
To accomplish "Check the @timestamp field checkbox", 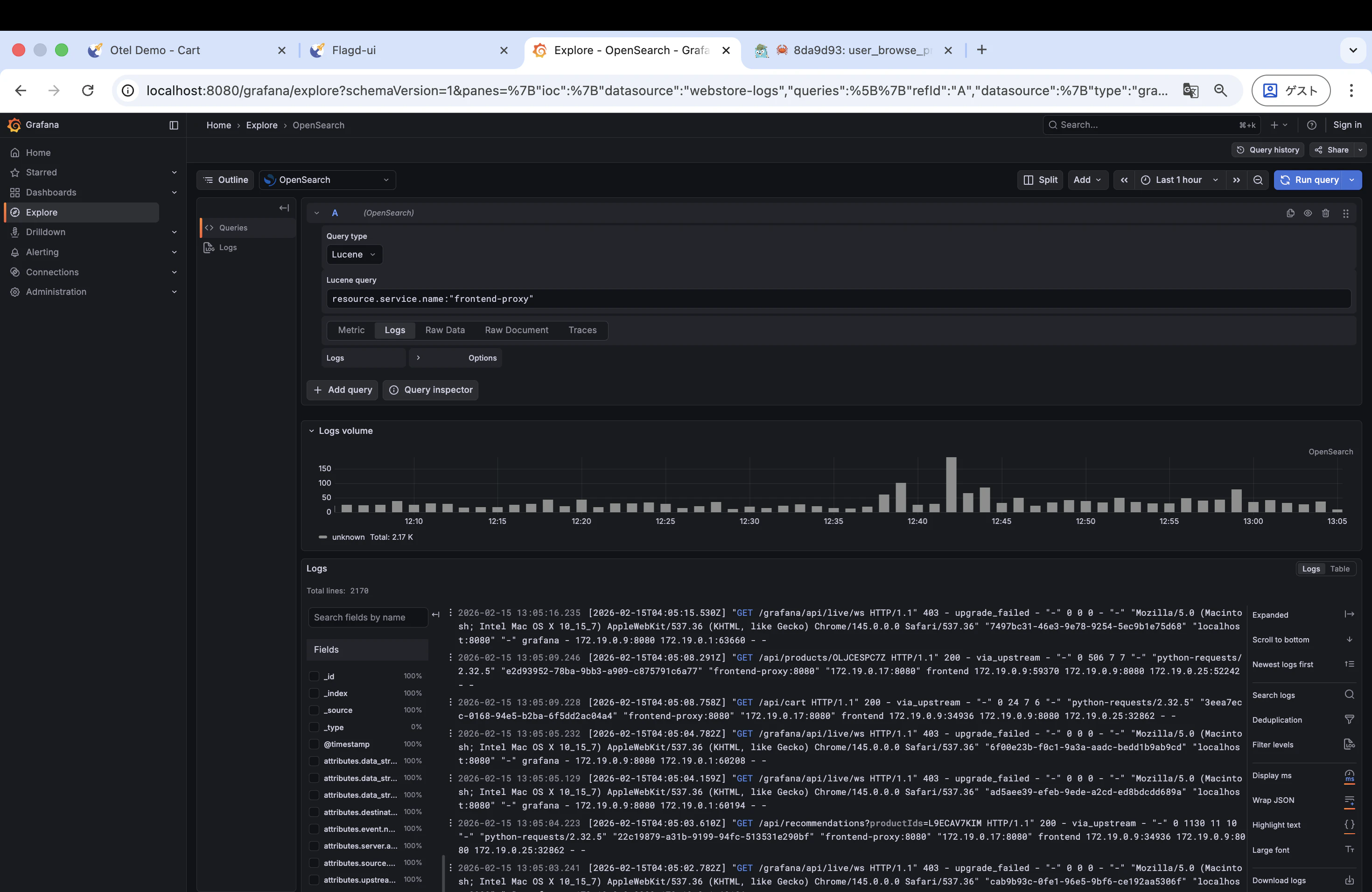I will point(314,744).
